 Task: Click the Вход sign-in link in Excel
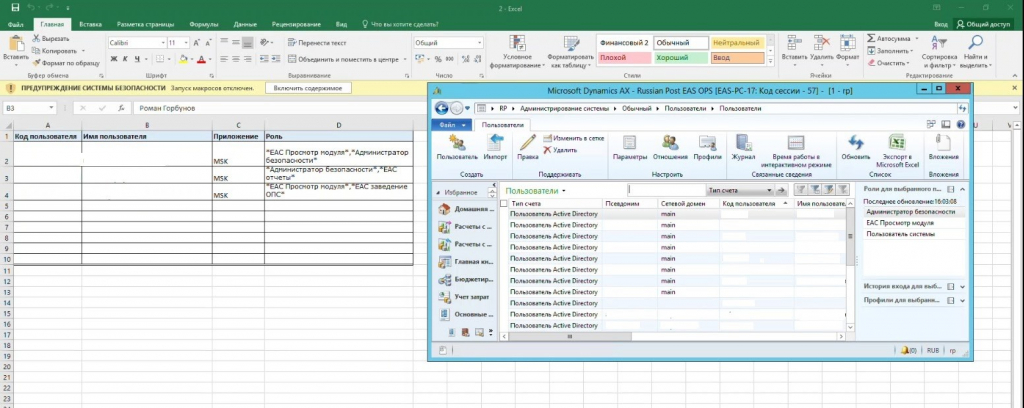pos(940,24)
